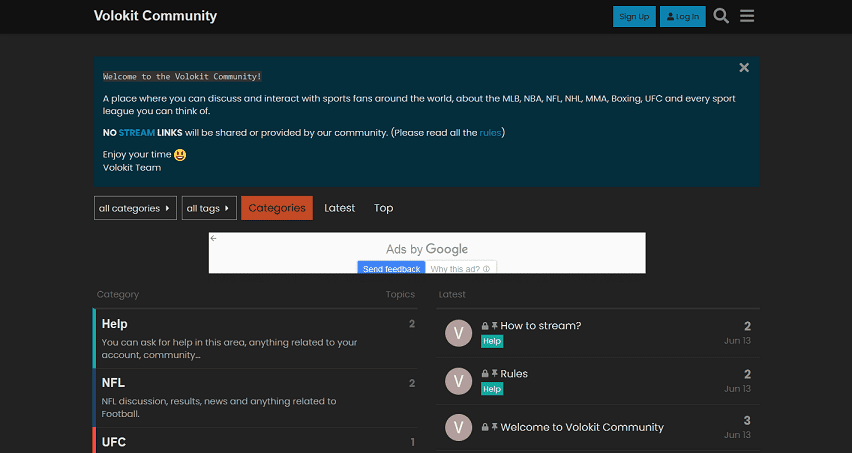Image resolution: width=852 pixels, height=453 pixels.
Task: Switch to the Latest tab
Action: pyautogui.click(x=340, y=208)
